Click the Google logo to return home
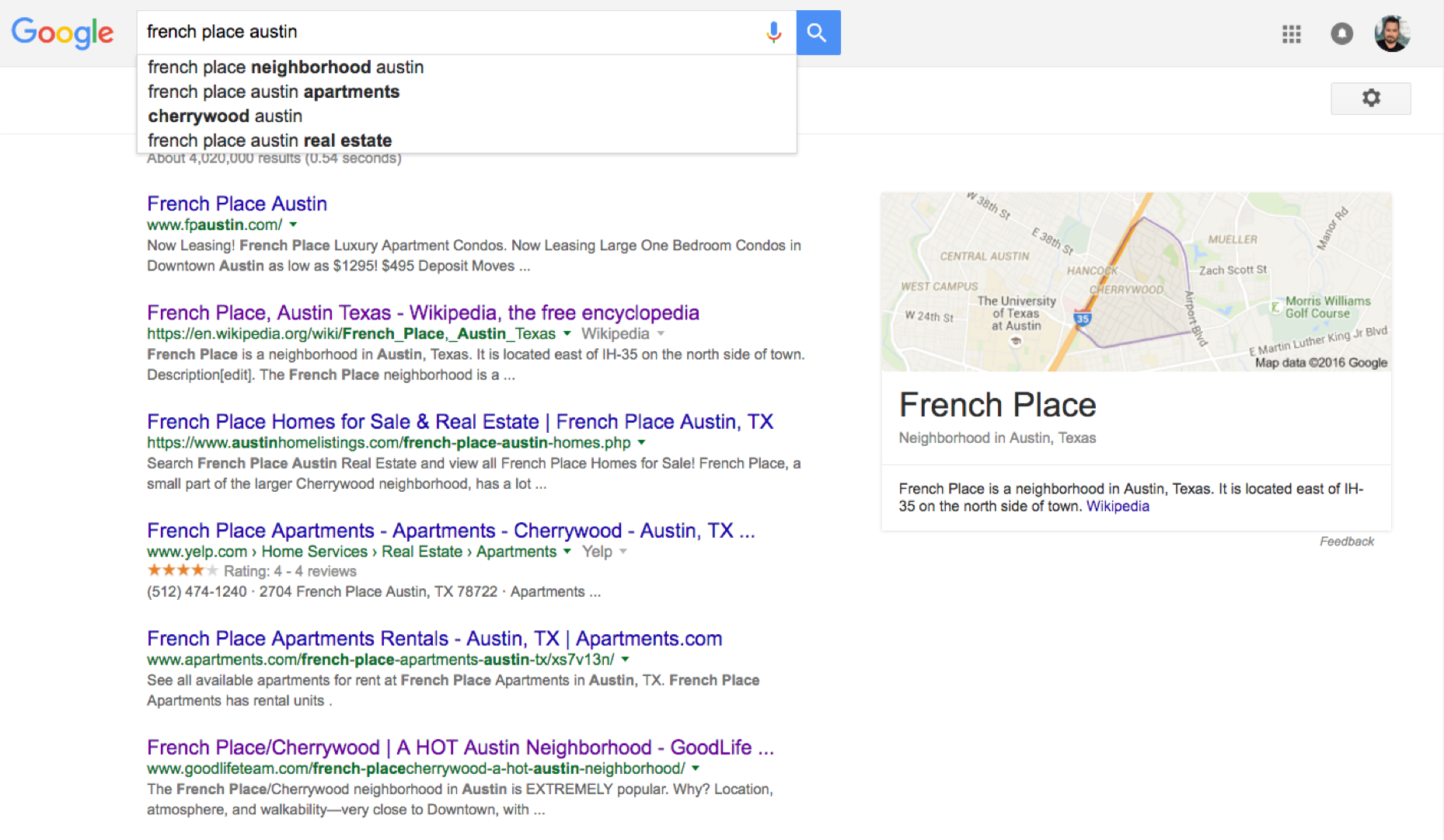This screenshot has width=1444, height=840. point(62,33)
